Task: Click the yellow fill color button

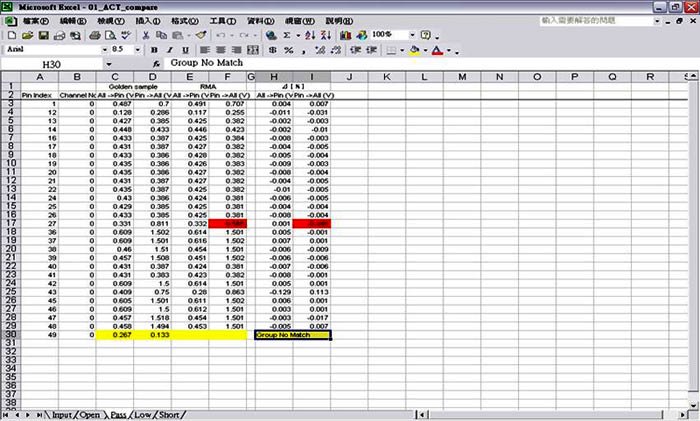Action: pyautogui.click(x=414, y=49)
